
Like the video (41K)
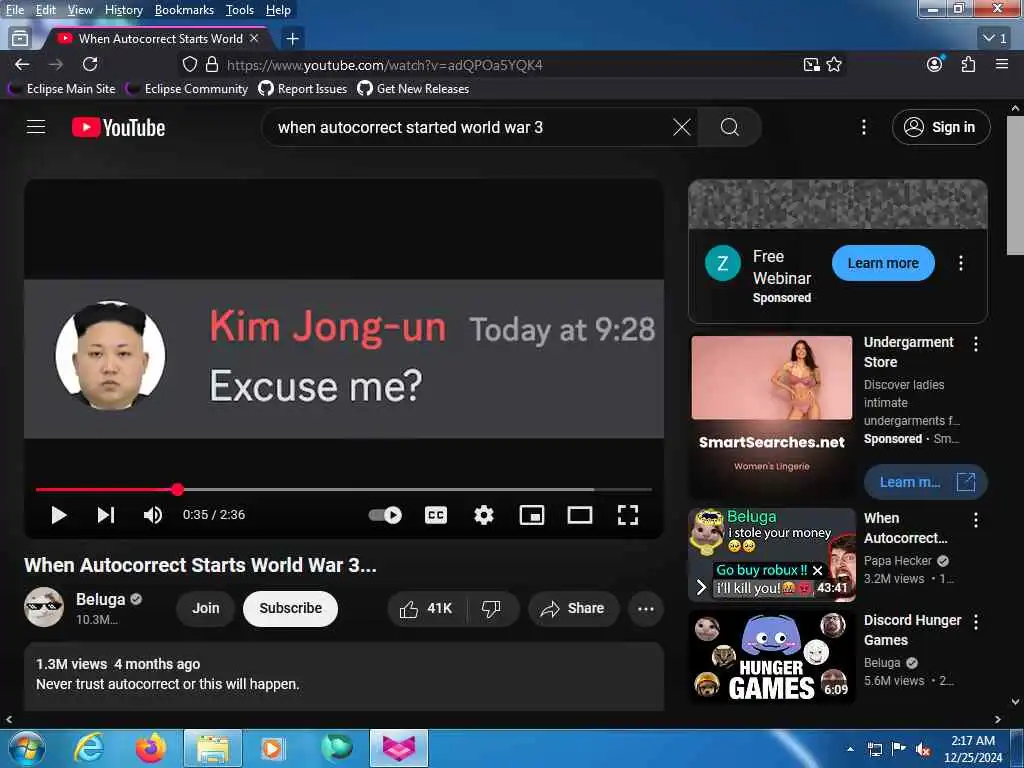tap(426, 609)
